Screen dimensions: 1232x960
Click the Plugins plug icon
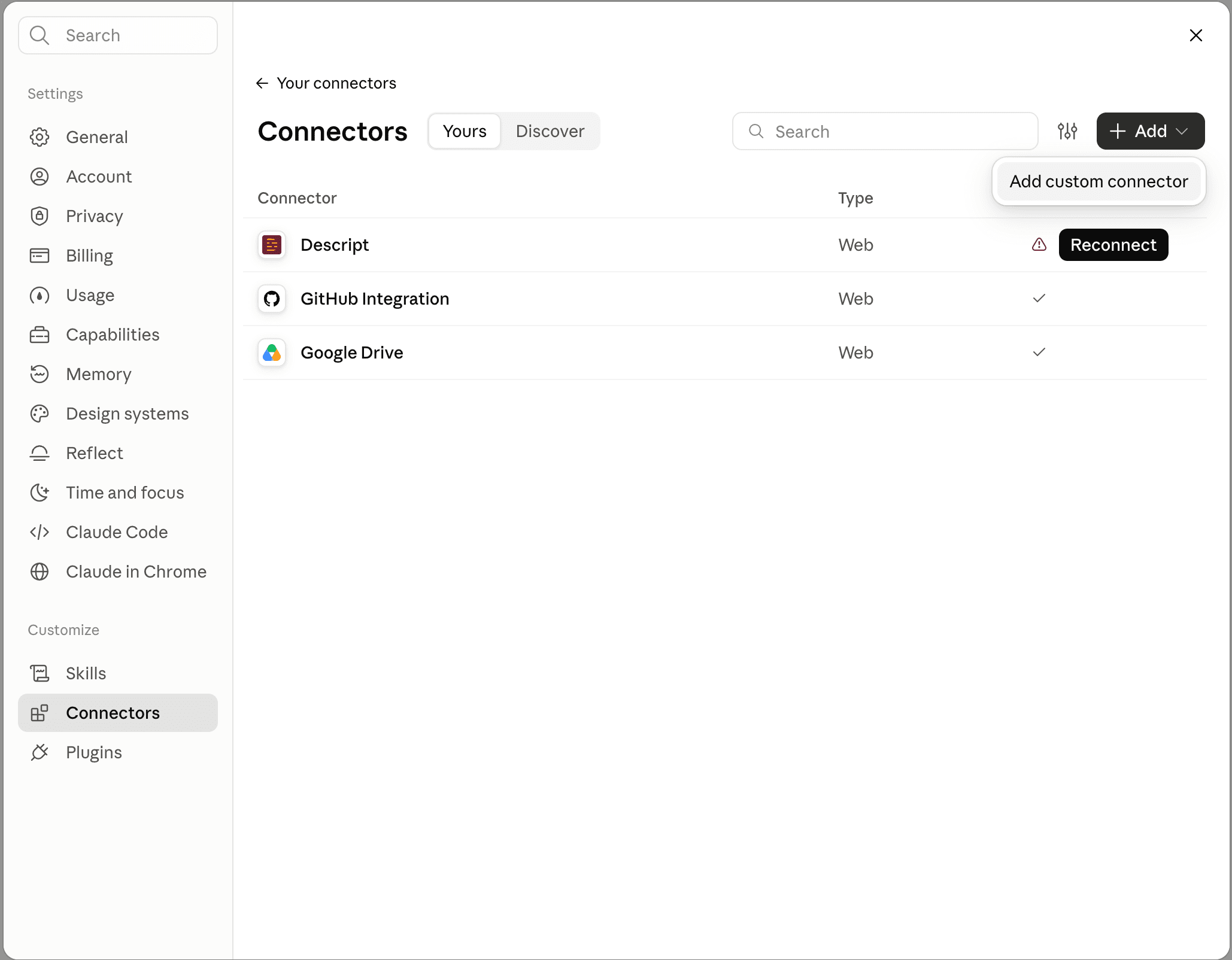point(40,752)
